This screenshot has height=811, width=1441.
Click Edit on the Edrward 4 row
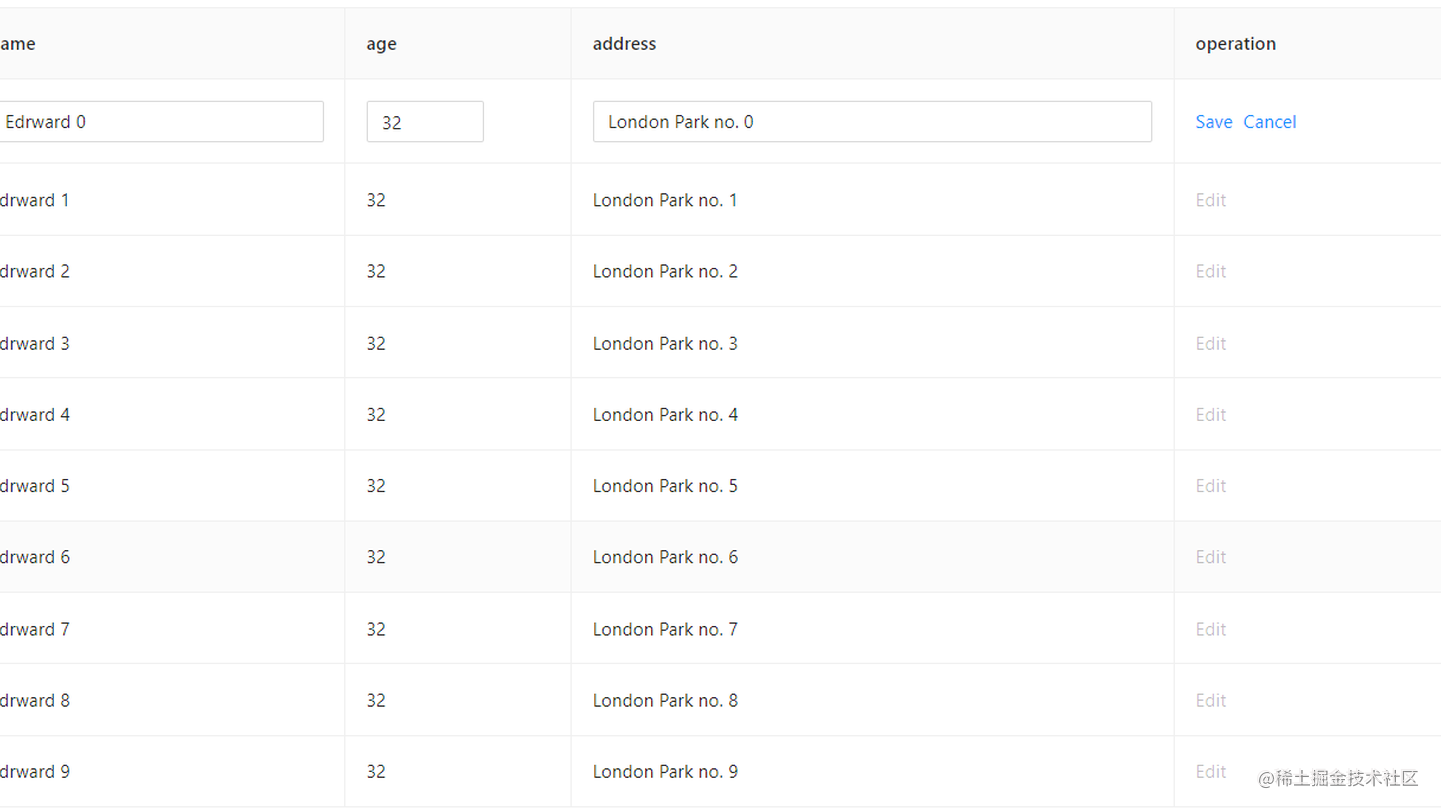(1210, 414)
